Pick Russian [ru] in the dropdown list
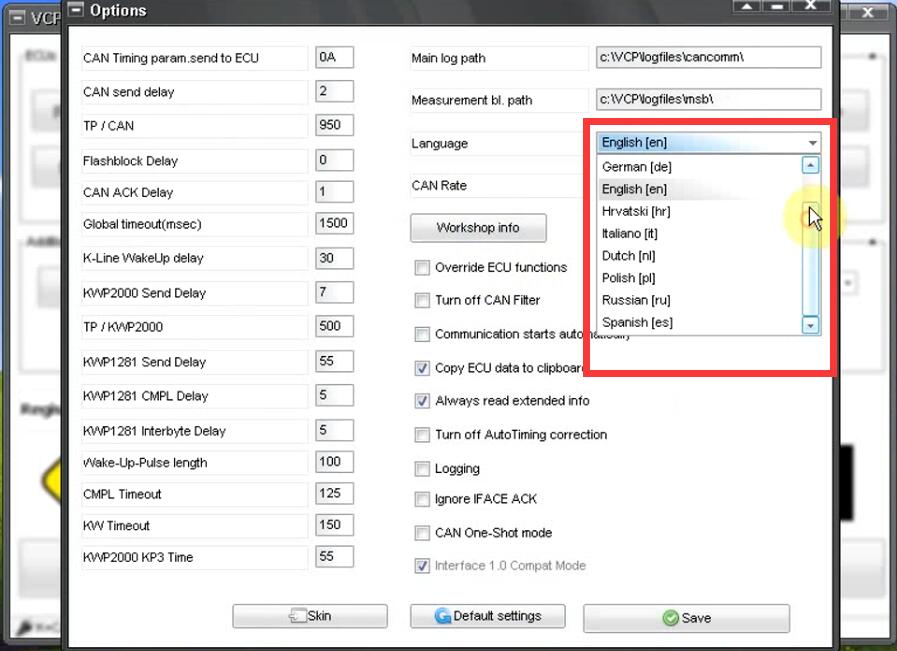 coord(636,300)
